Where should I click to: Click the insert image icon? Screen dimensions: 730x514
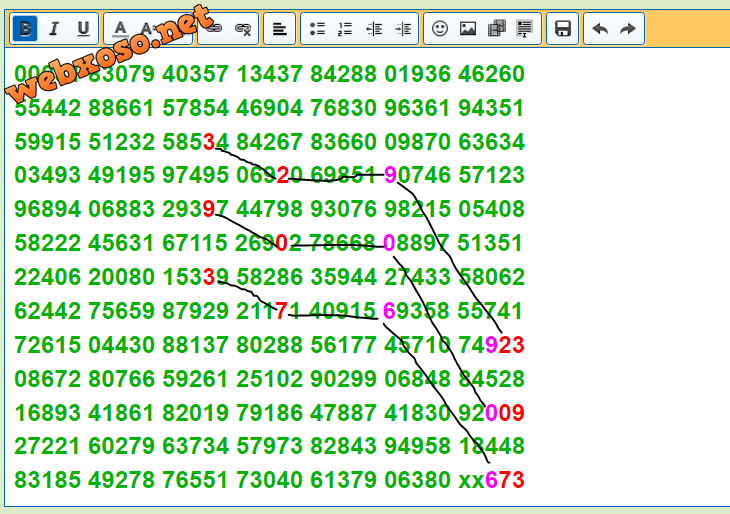pyautogui.click(x=468, y=29)
